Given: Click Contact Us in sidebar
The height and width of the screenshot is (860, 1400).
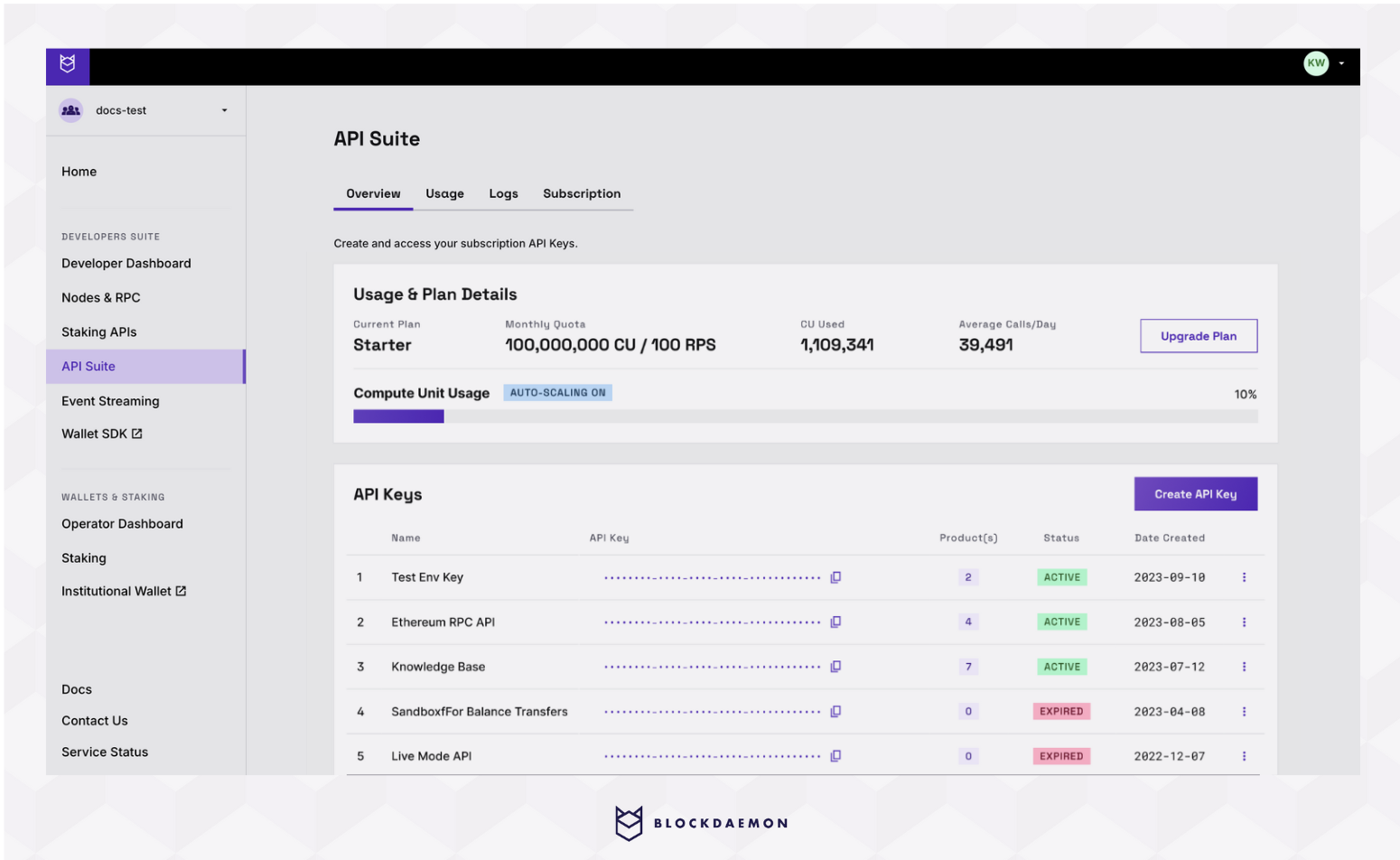Looking at the screenshot, I should 95,721.
